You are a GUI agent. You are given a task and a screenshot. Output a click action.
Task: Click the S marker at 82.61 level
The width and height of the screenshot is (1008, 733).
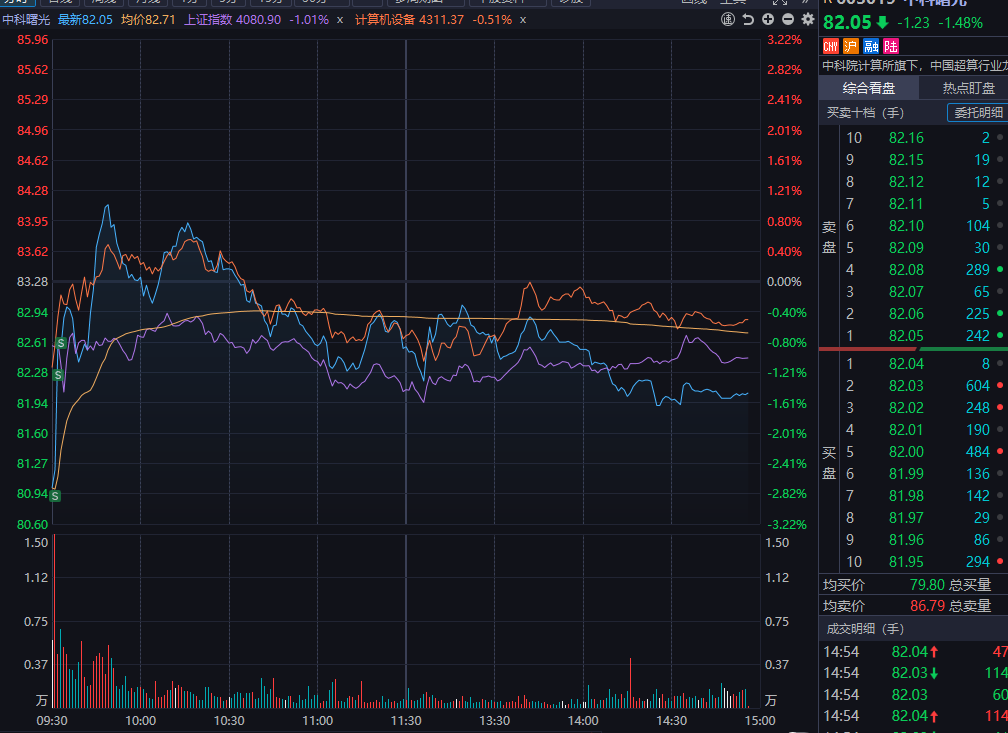[60, 343]
